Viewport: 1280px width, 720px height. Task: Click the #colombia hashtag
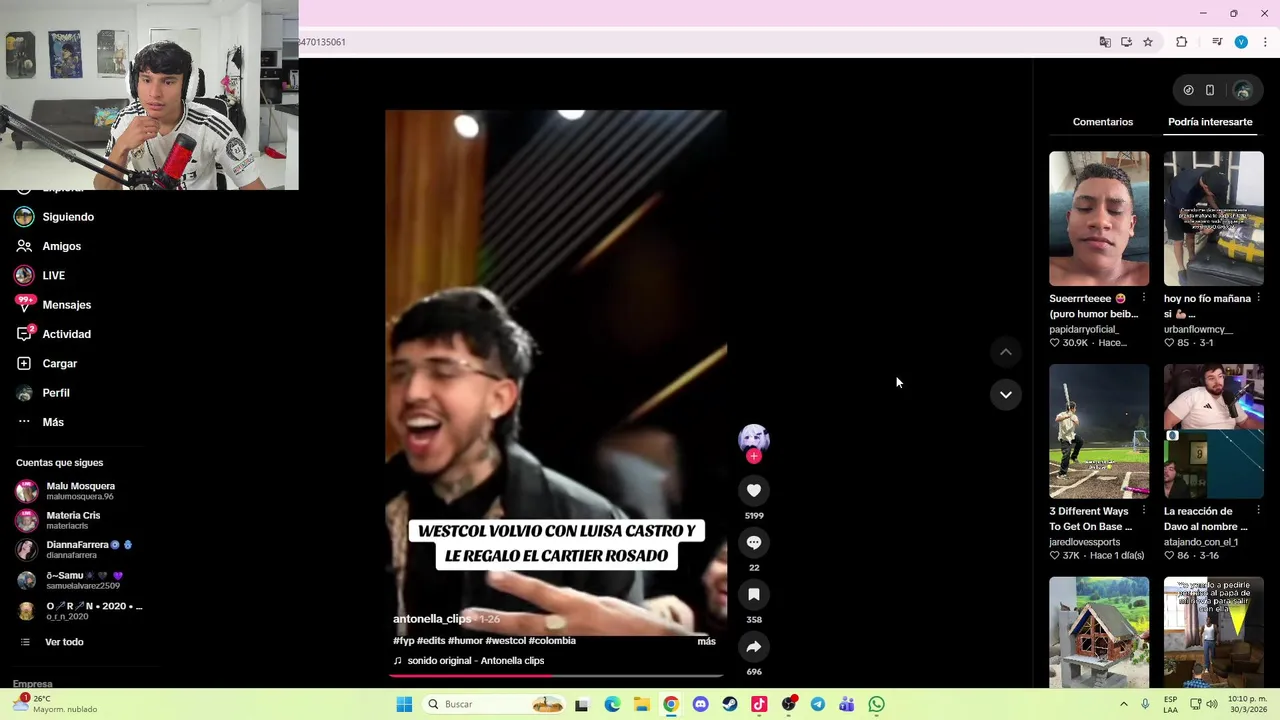click(x=552, y=641)
